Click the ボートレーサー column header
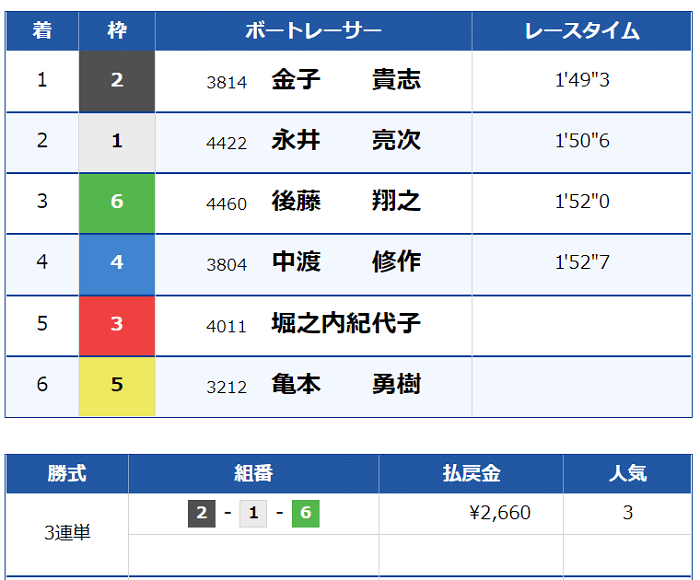This screenshot has height=580, width=700. pyautogui.click(x=313, y=31)
